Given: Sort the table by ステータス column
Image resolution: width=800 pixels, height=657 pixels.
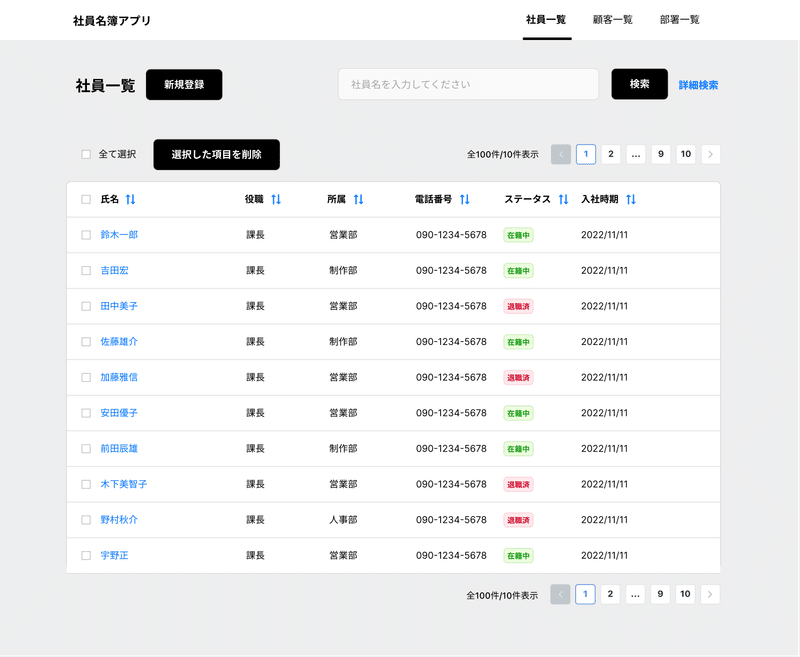Looking at the screenshot, I should (x=563, y=199).
